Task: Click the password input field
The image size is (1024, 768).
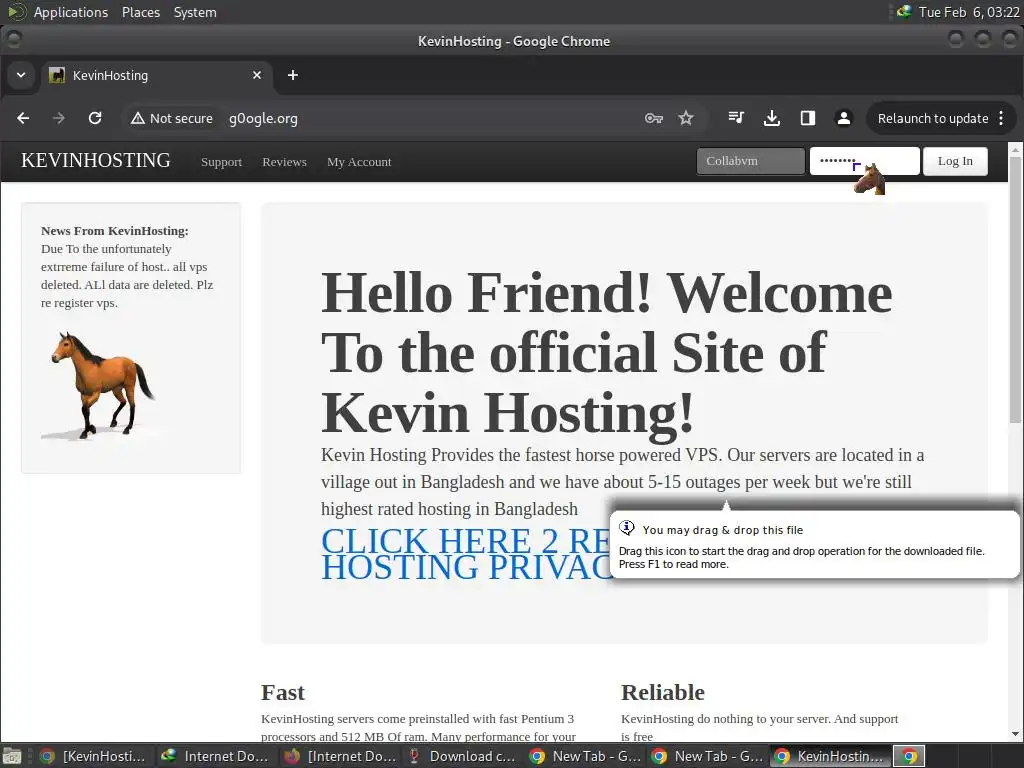Action: tap(865, 161)
